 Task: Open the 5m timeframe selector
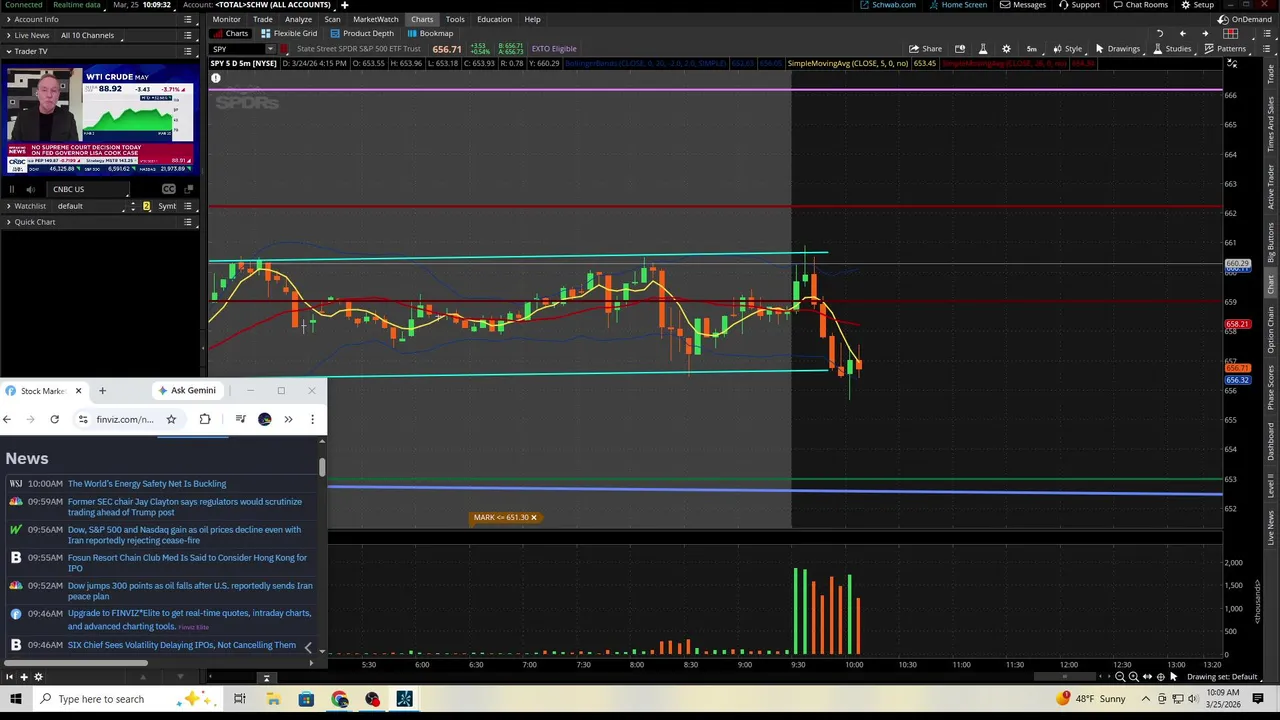(x=1031, y=49)
